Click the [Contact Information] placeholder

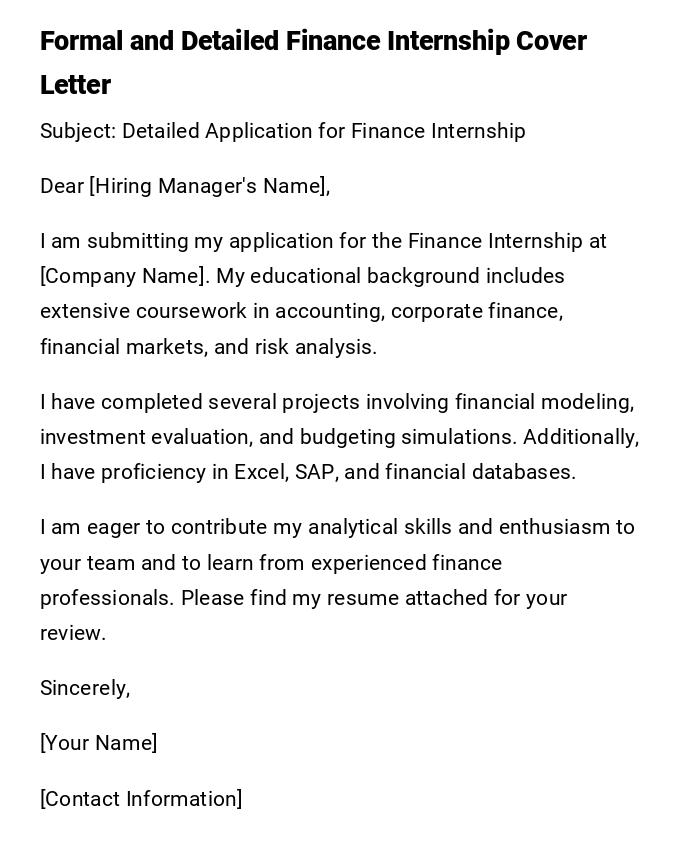point(141,799)
